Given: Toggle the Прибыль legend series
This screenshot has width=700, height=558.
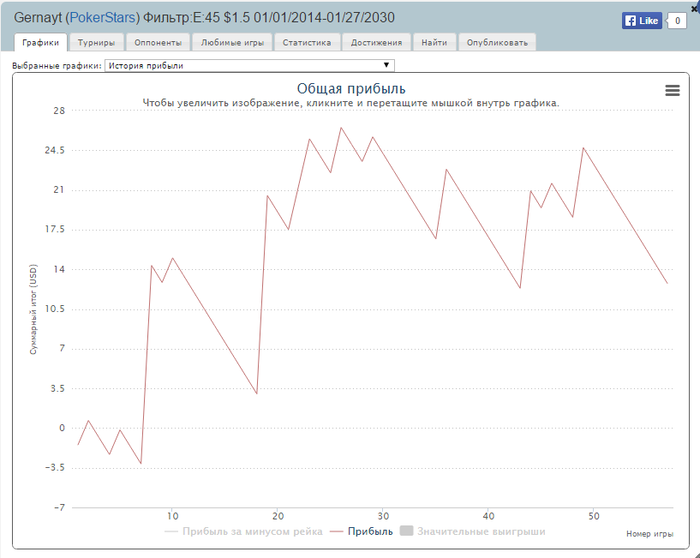Looking at the screenshot, I should 362,531.
